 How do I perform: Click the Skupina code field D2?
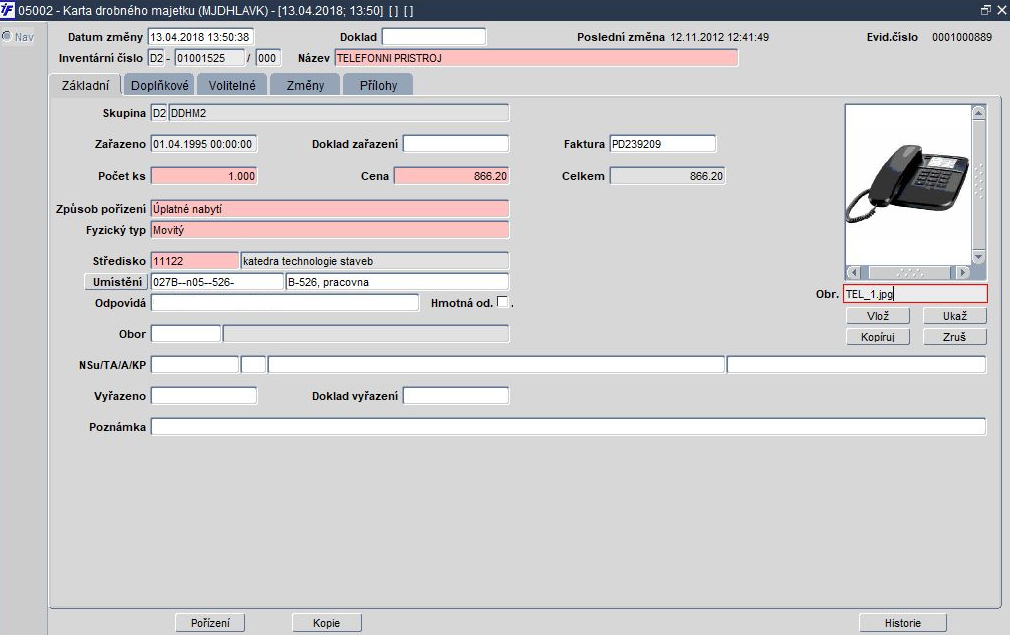point(159,113)
